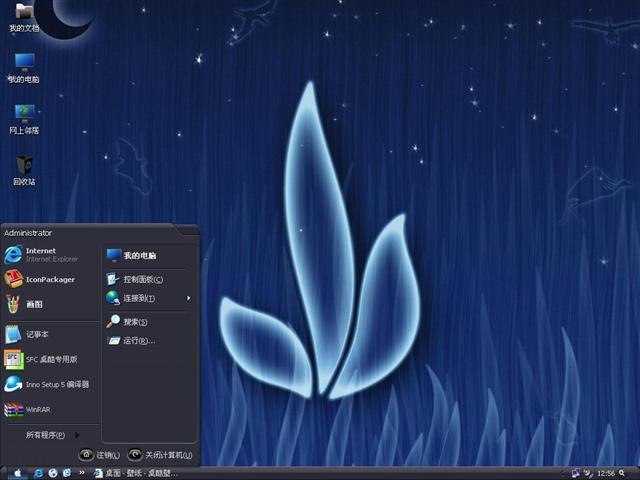Expand the 连接到 submenu arrow
The image size is (640, 480).
[188, 298]
